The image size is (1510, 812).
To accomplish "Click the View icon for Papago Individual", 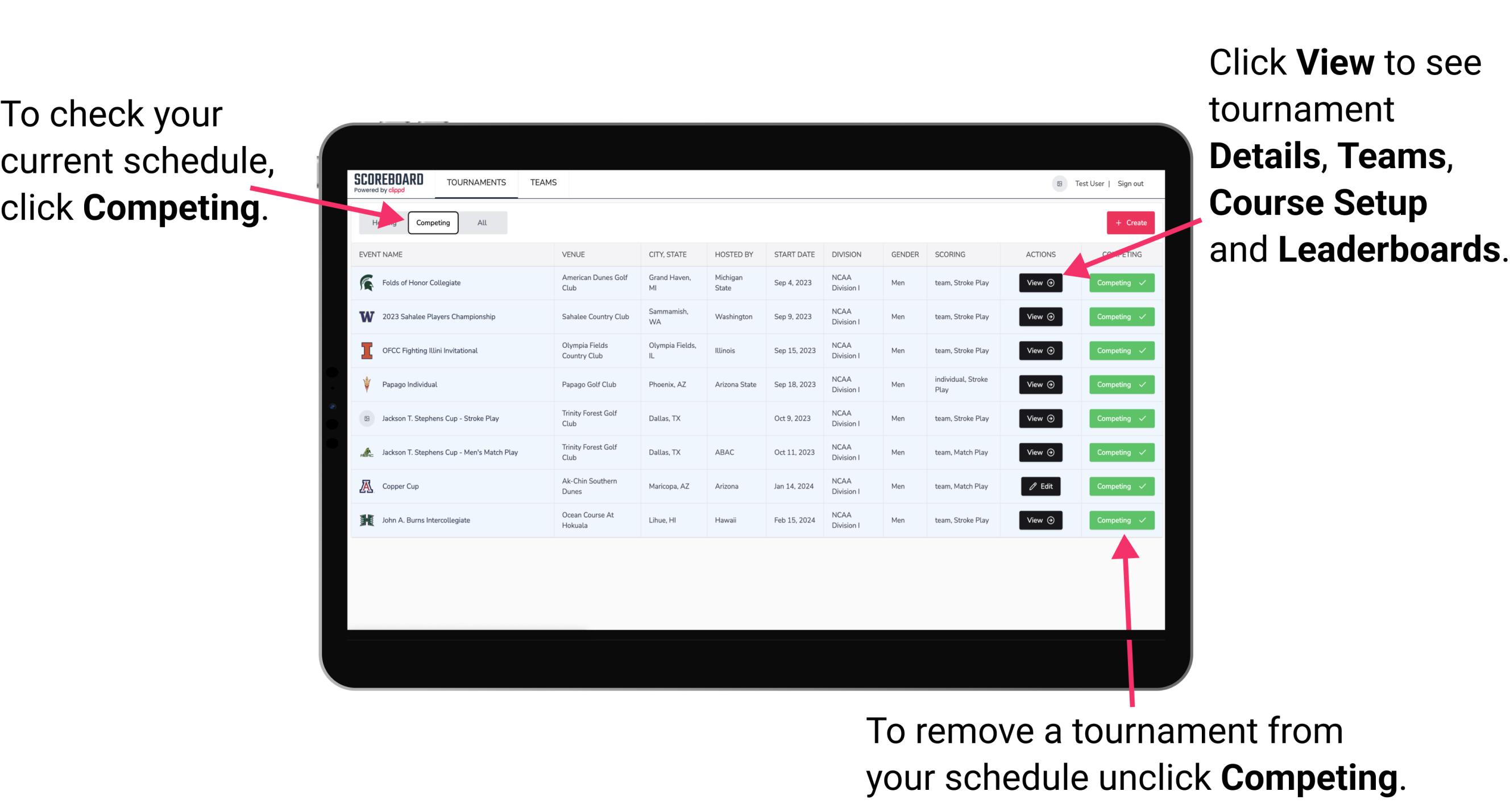I will [x=1040, y=384].
